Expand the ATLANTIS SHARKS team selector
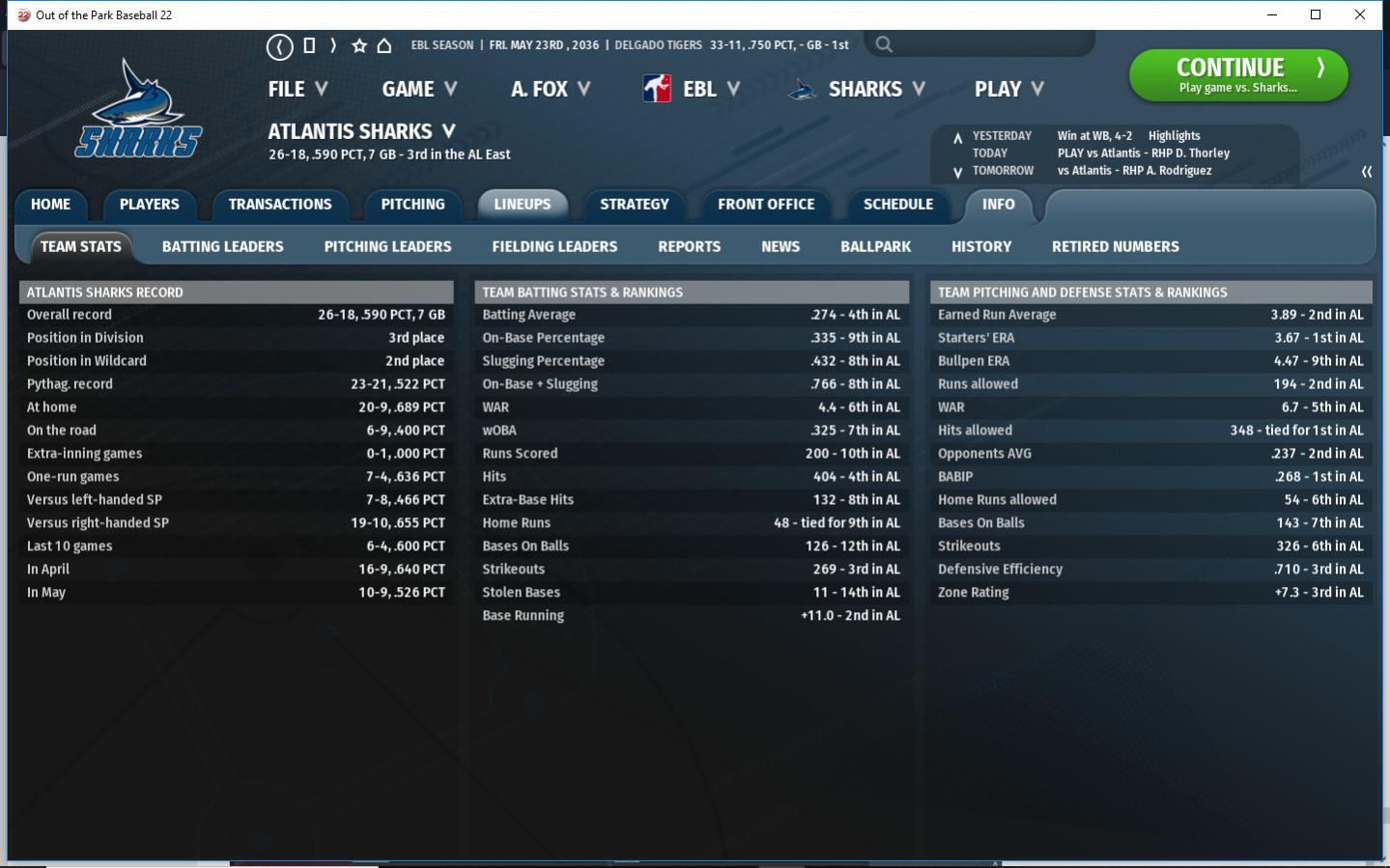1390x868 pixels. click(x=361, y=131)
